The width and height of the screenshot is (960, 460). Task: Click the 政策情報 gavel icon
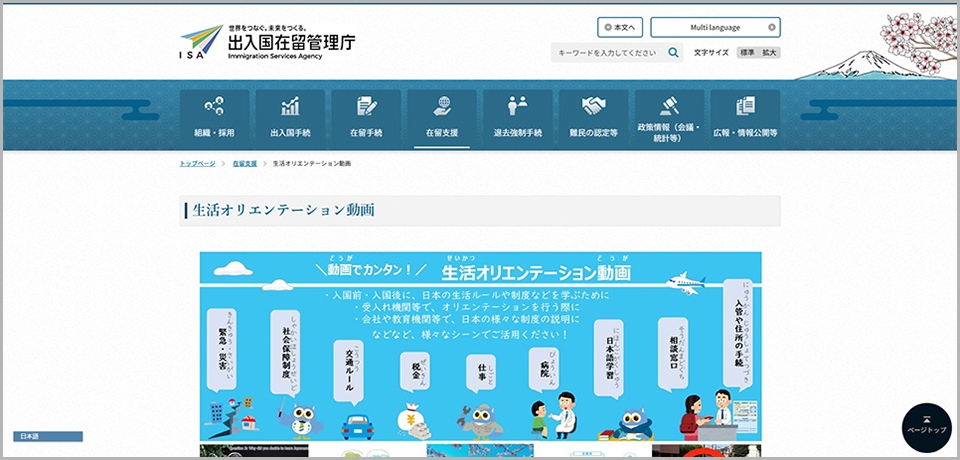point(669,107)
